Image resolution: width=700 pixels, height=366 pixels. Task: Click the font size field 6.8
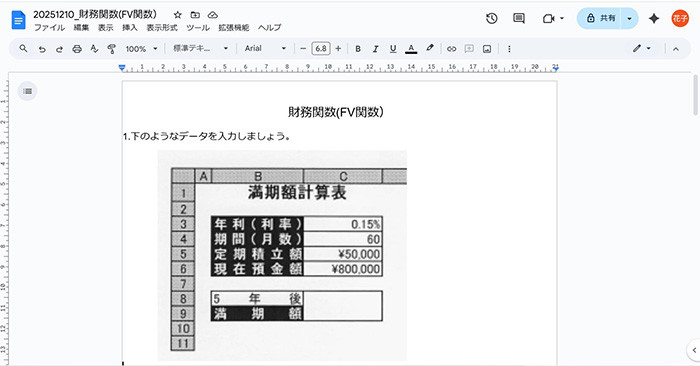[321, 48]
